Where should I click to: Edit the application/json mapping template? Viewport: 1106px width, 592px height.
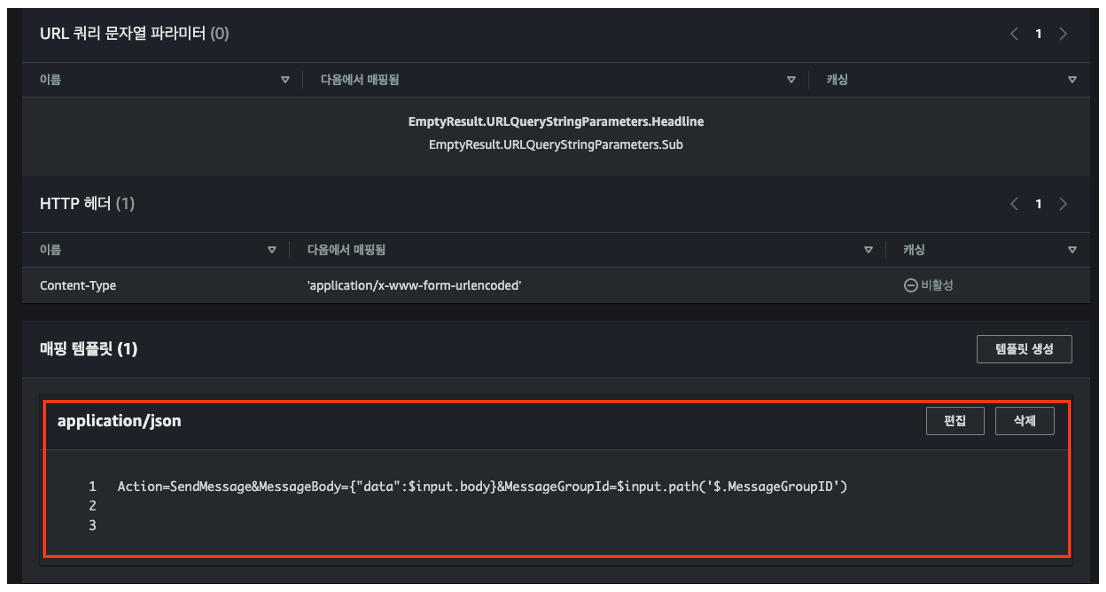click(x=955, y=421)
